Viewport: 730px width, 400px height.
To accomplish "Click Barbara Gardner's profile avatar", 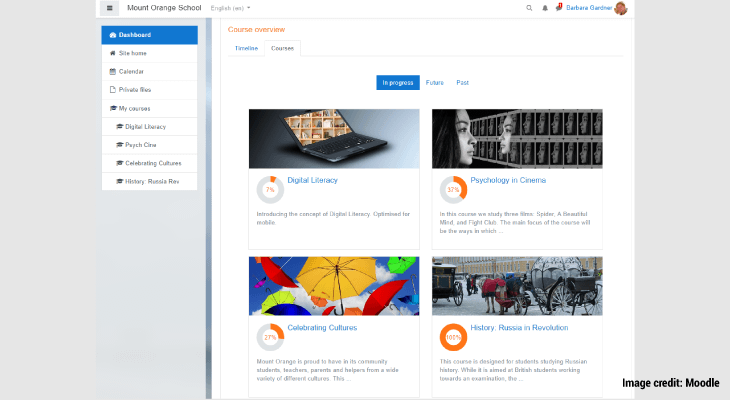I will pos(621,8).
